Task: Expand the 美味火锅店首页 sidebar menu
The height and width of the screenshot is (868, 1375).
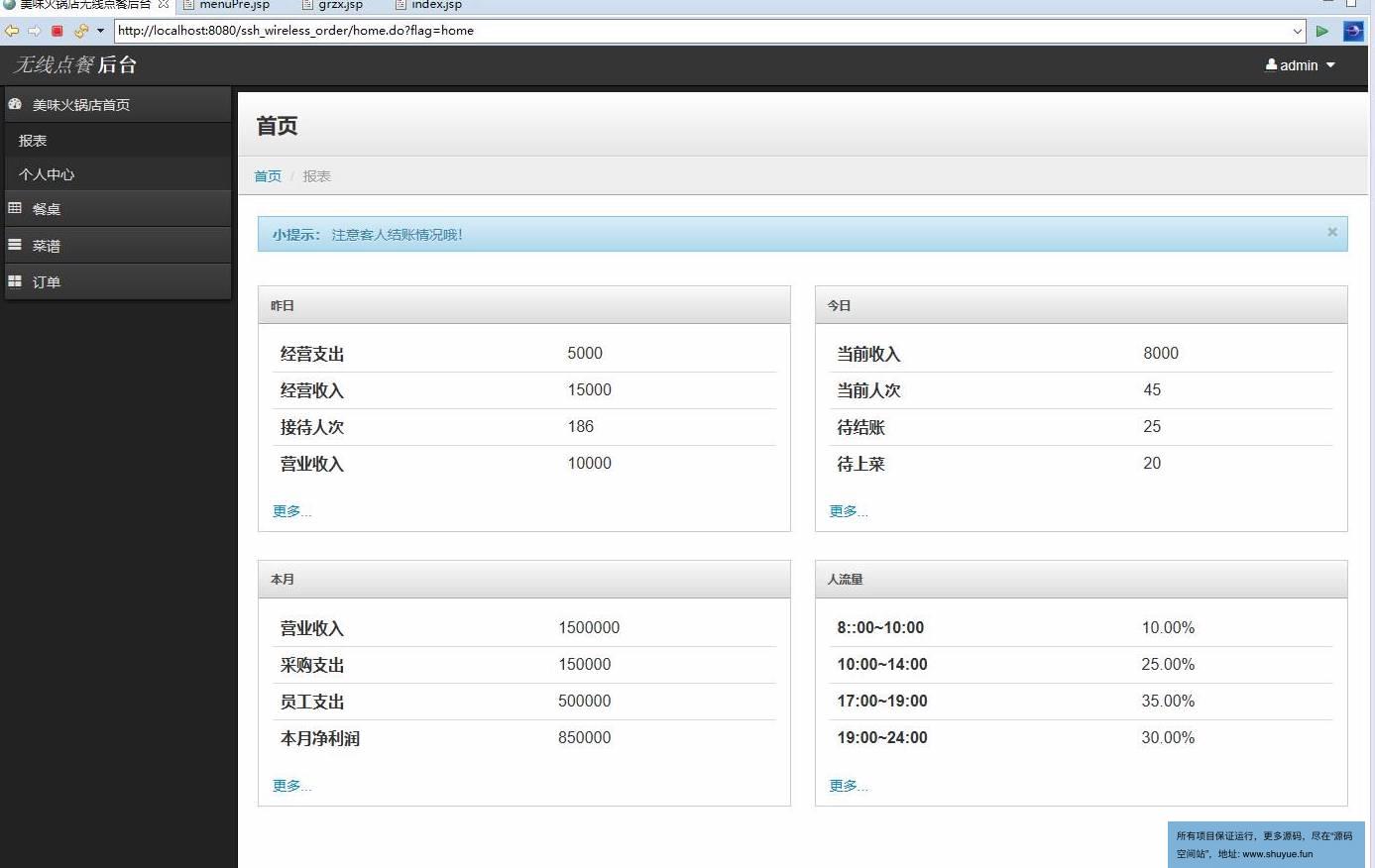Action: pos(118,105)
